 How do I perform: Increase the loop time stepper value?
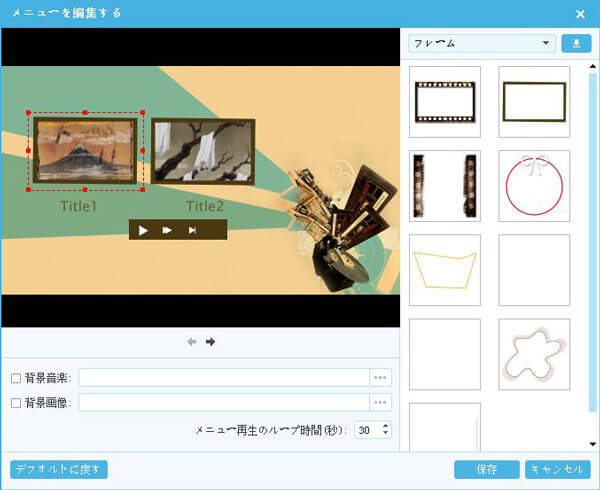coord(386,425)
